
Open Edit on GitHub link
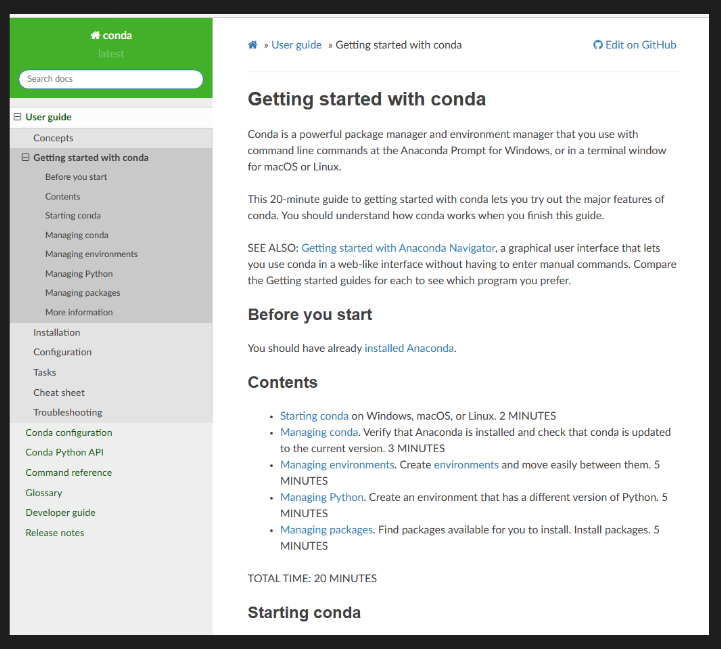tap(635, 45)
